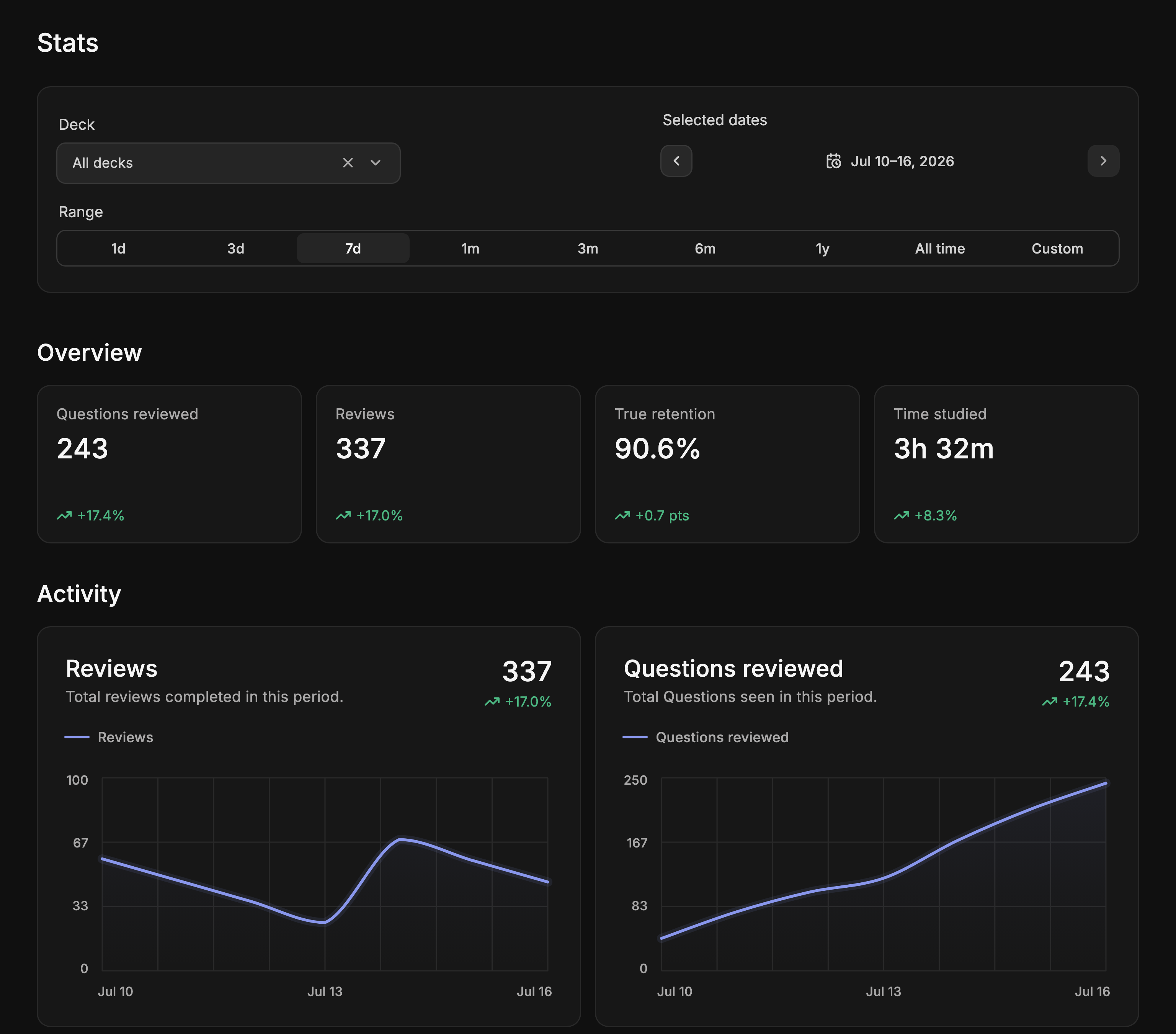Click trend icon in Time studied card

902,515
